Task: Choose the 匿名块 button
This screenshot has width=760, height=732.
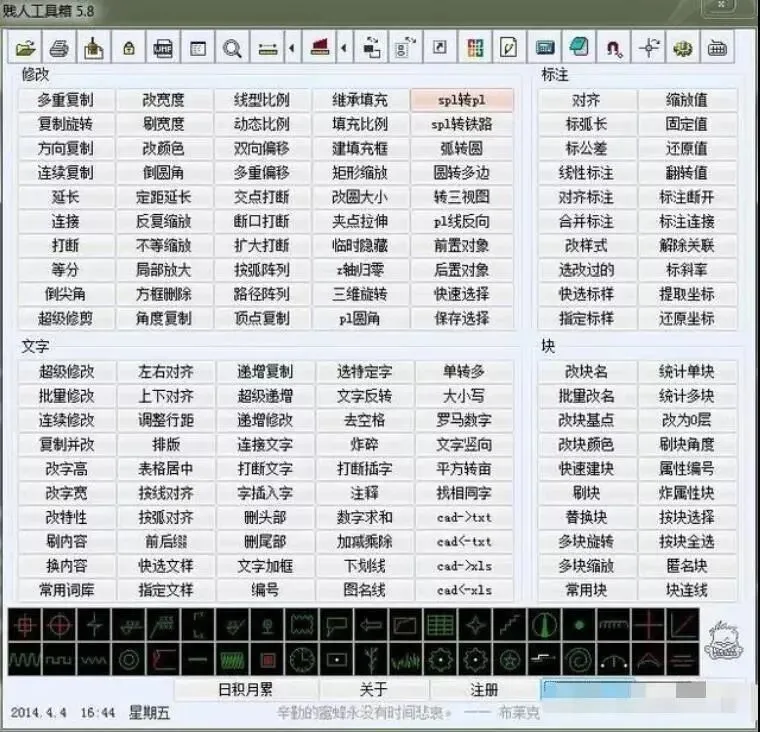Action: pyautogui.click(x=687, y=566)
